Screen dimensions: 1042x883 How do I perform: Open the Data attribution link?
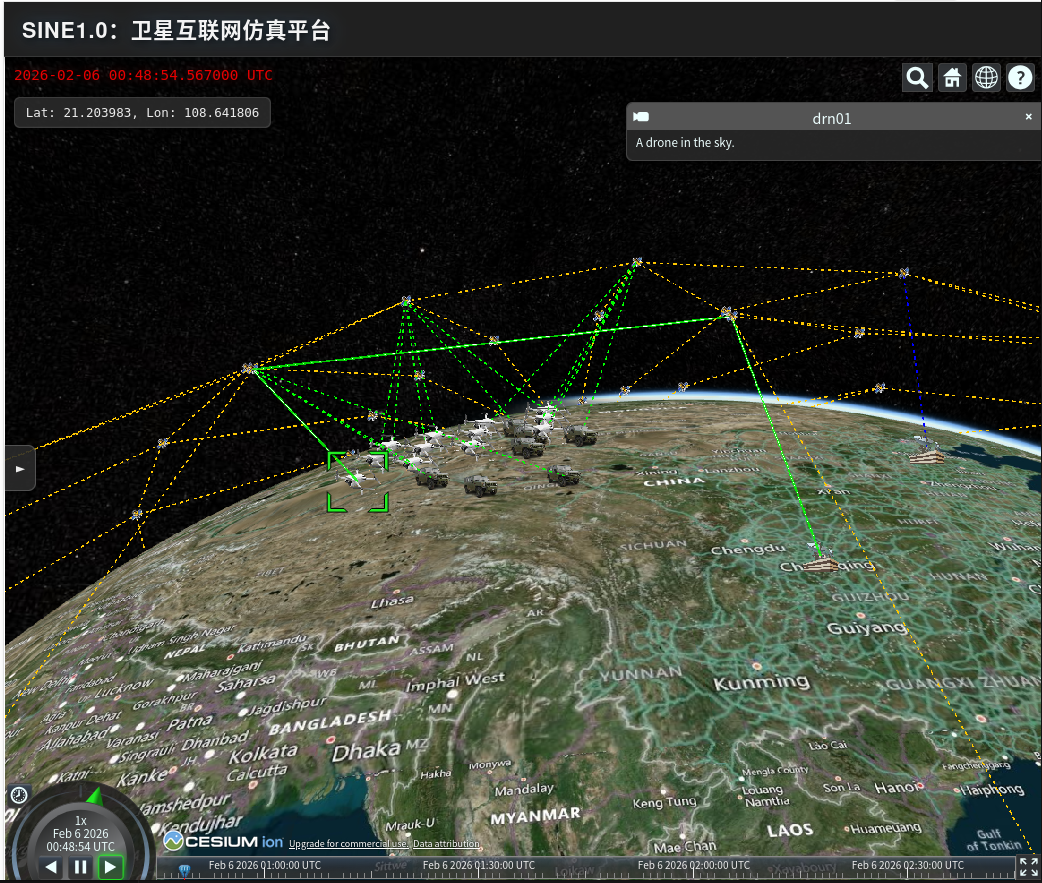[446, 844]
